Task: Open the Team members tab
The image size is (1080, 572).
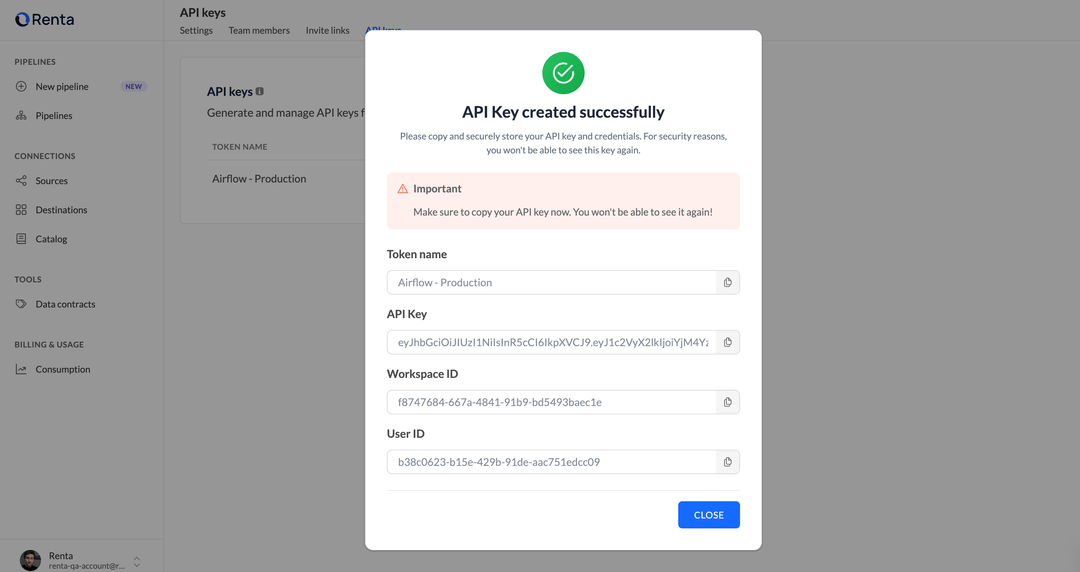Action: coord(259,30)
